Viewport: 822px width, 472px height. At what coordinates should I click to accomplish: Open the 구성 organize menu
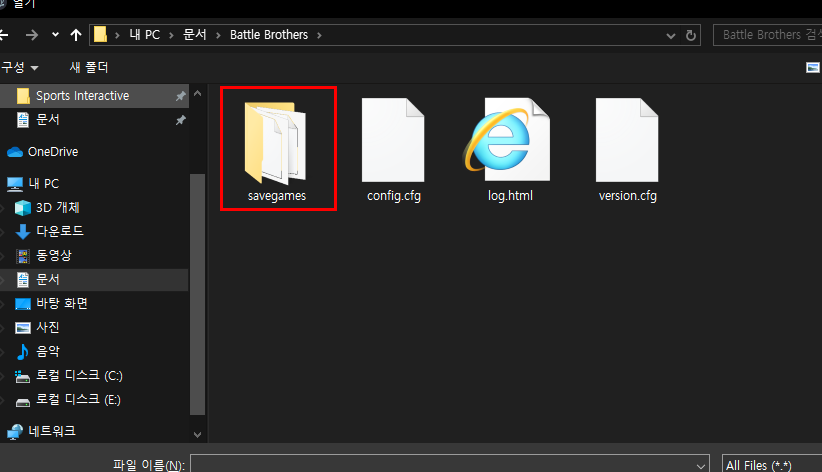coord(20,67)
